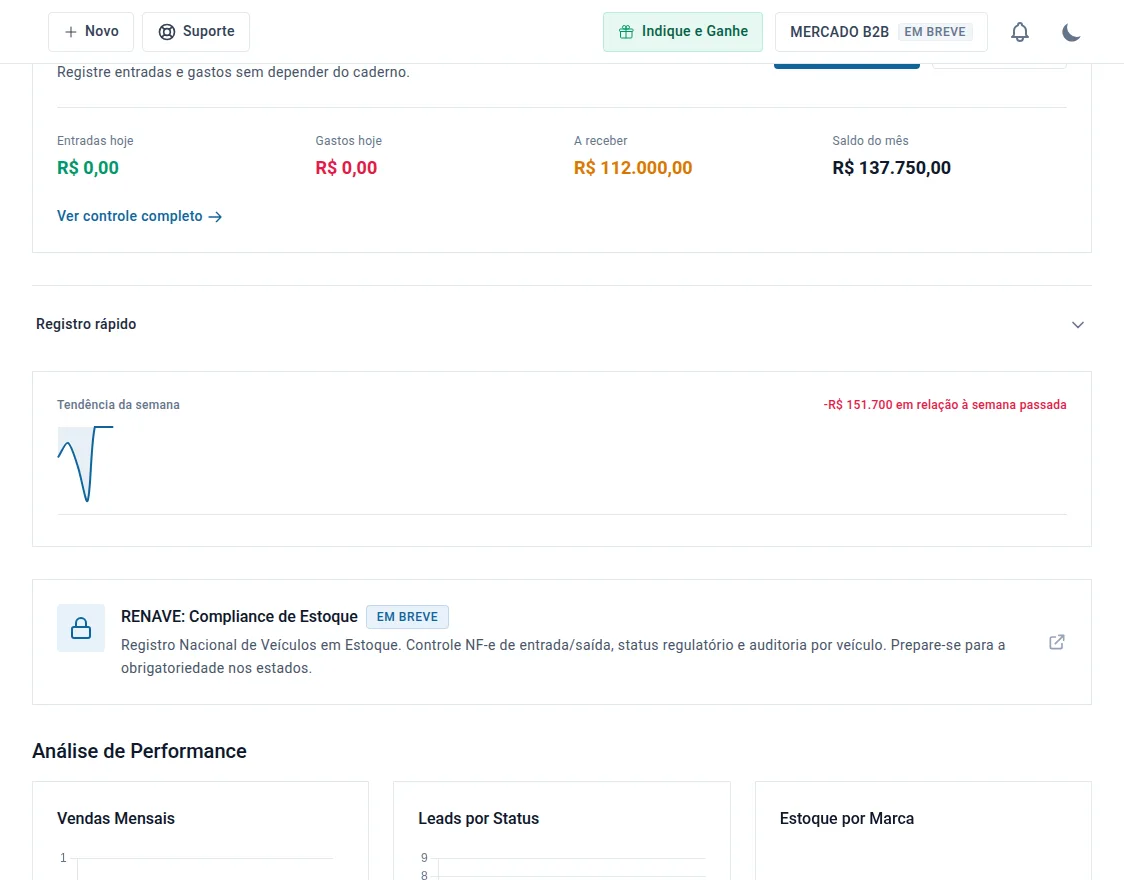Screen dimensions: 1124x880
Task: Click the Saldo do mês value R$ 137.750,00
Action: (892, 168)
